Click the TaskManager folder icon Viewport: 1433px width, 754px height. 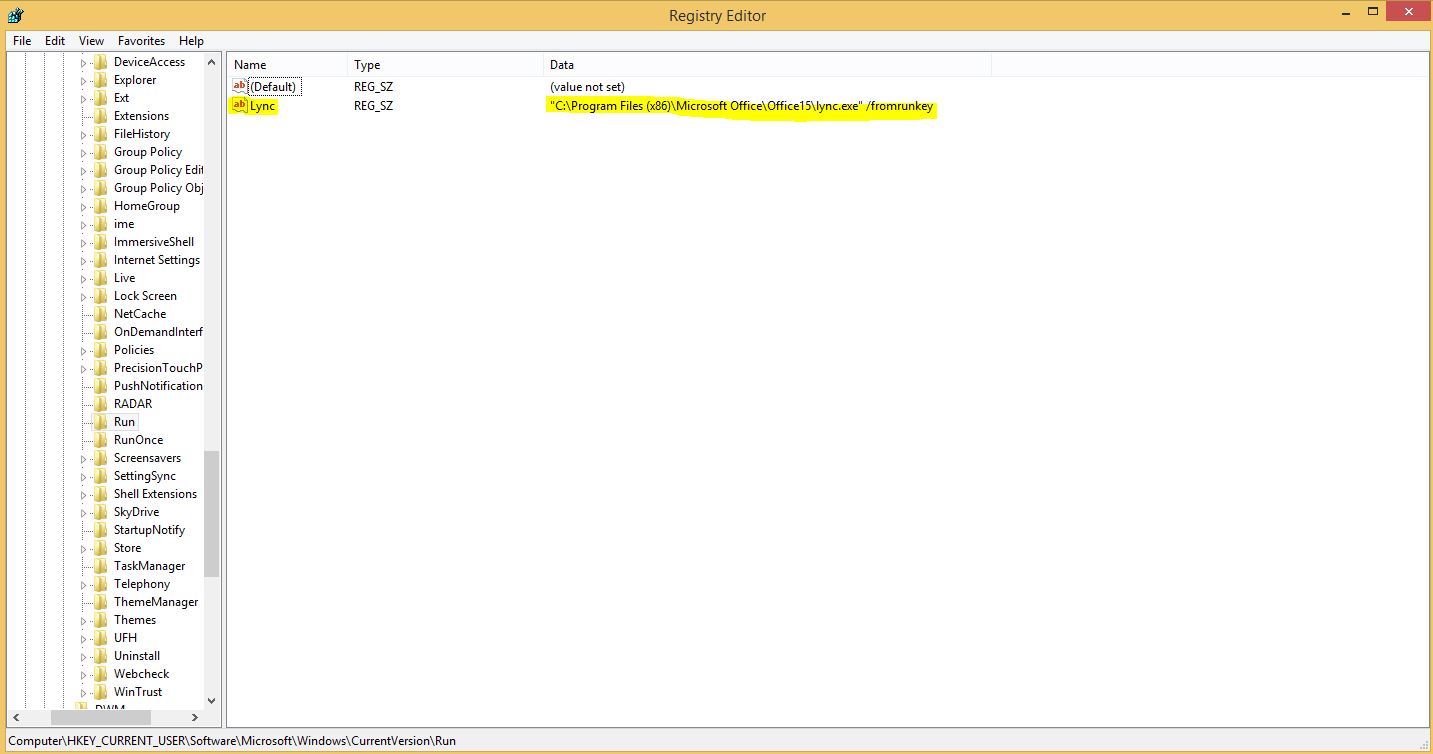100,566
